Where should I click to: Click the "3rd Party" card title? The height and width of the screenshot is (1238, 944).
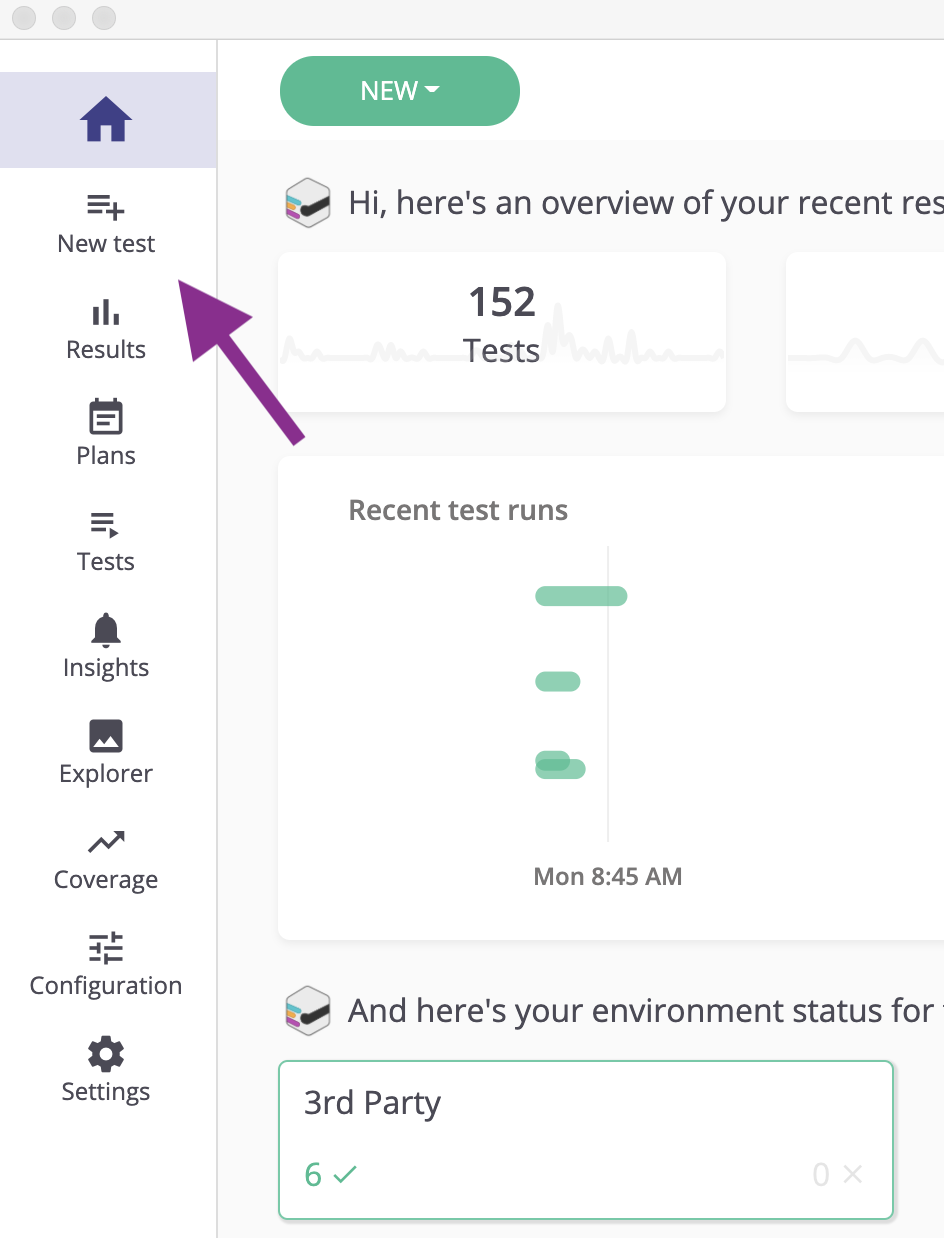(372, 1103)
